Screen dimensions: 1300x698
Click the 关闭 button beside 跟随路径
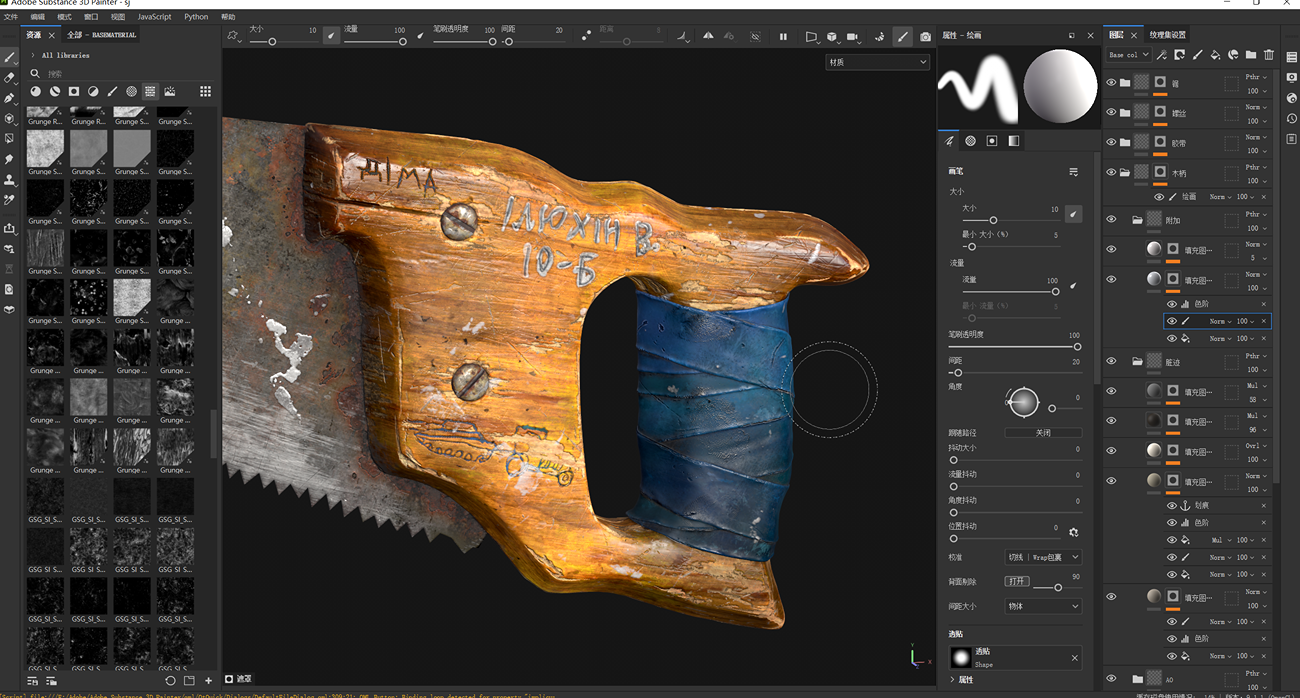pyautogui.click(x=1042, y=433)
